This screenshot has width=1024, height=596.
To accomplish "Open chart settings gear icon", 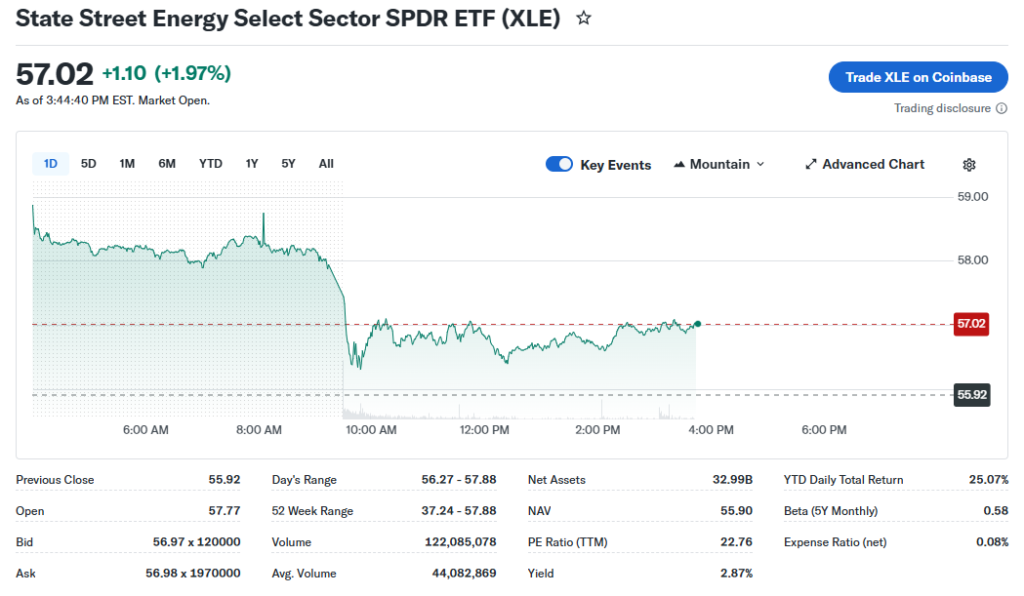I will (968, 165).
